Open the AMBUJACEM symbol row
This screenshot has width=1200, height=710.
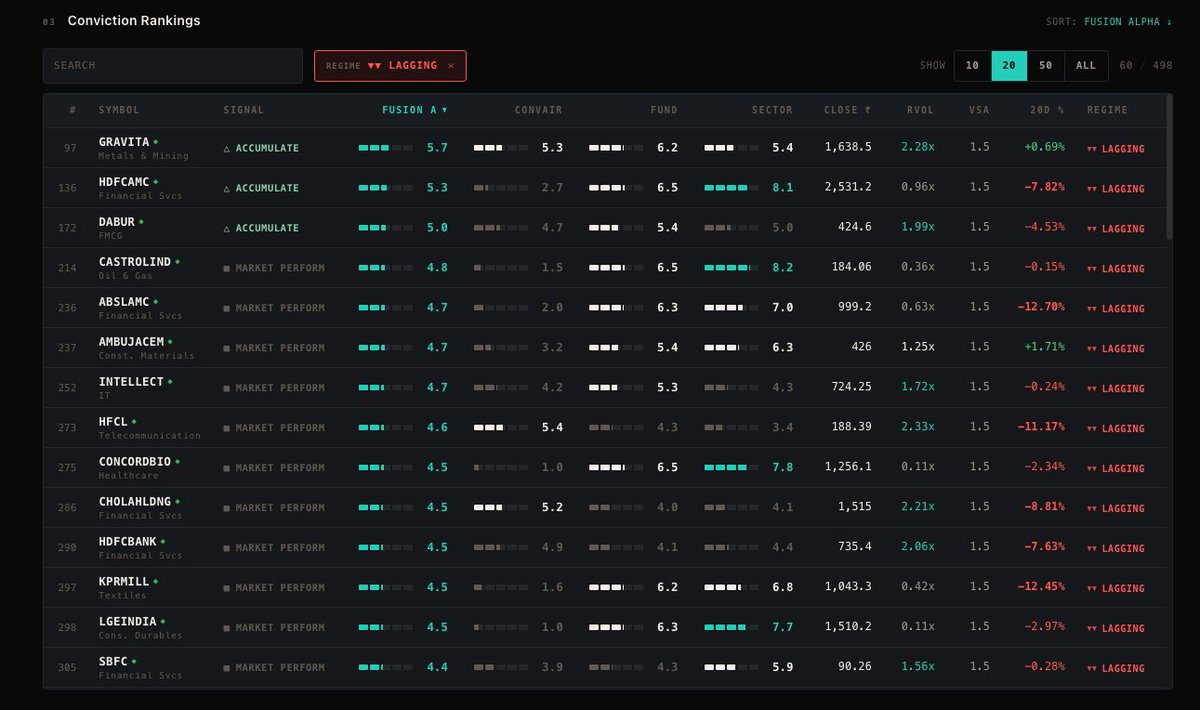(604, 348)
